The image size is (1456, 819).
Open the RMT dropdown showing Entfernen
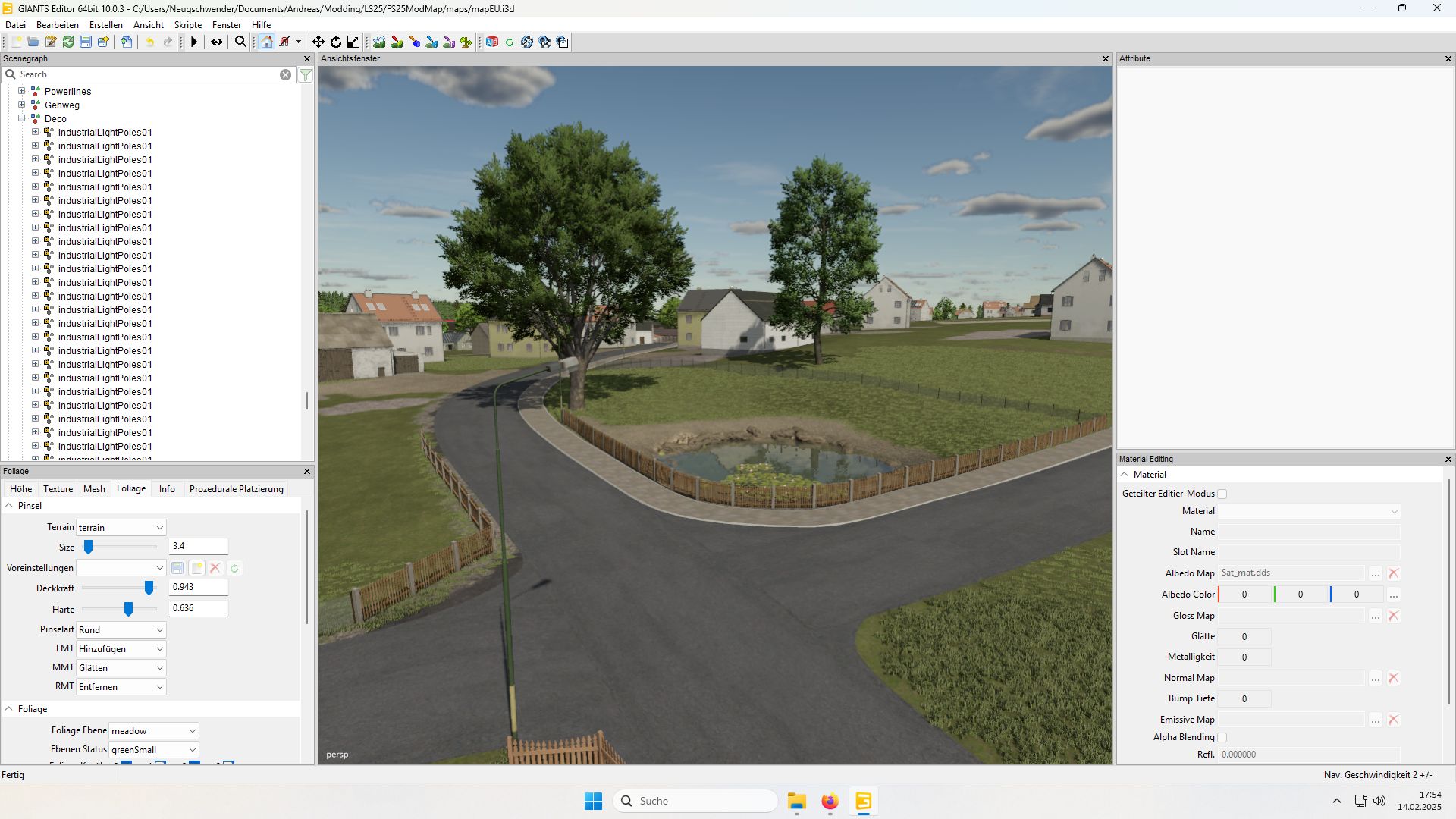point(121,687)
